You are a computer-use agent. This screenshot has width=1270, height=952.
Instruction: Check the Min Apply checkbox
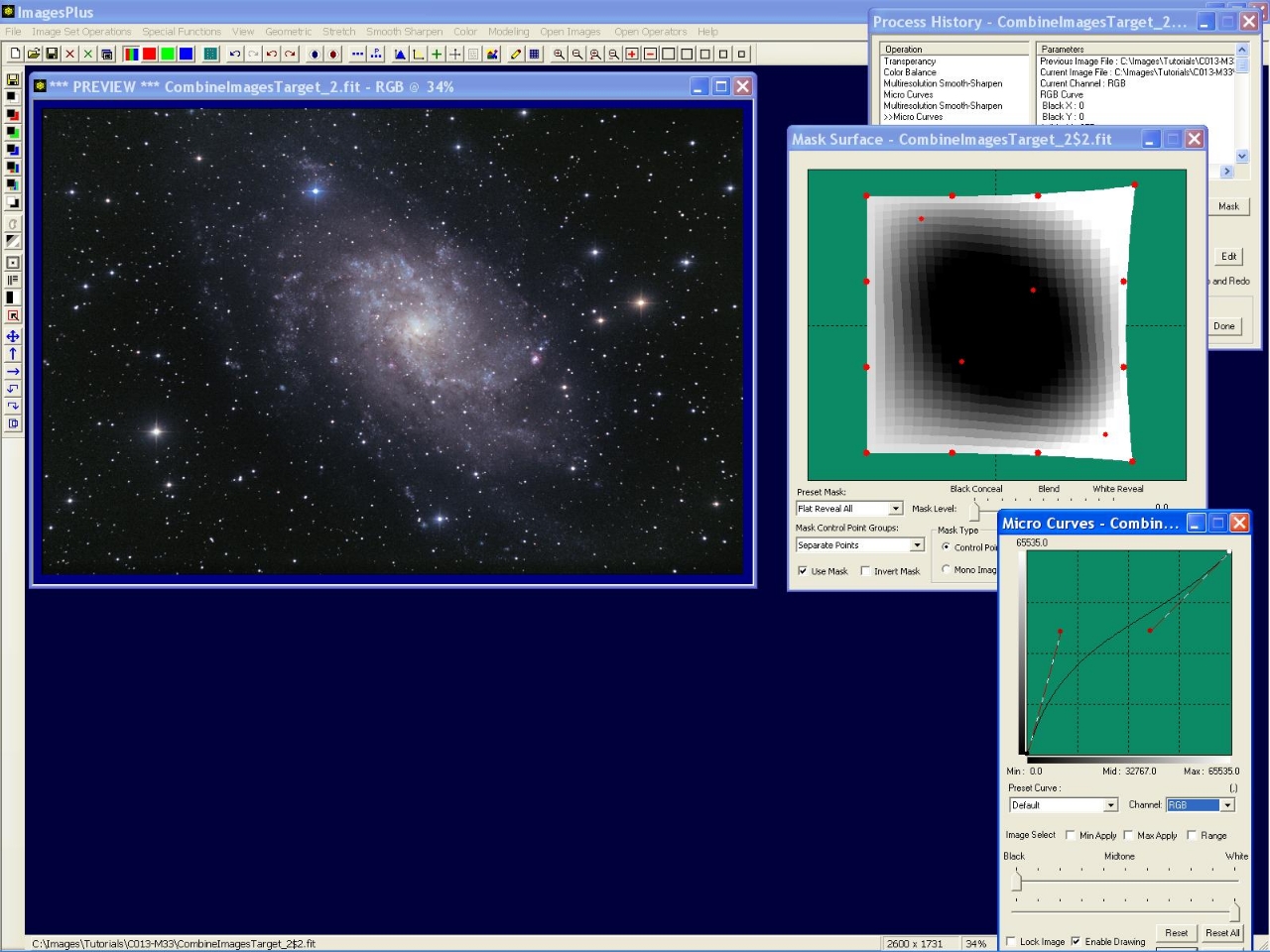tap(1071, 835)
